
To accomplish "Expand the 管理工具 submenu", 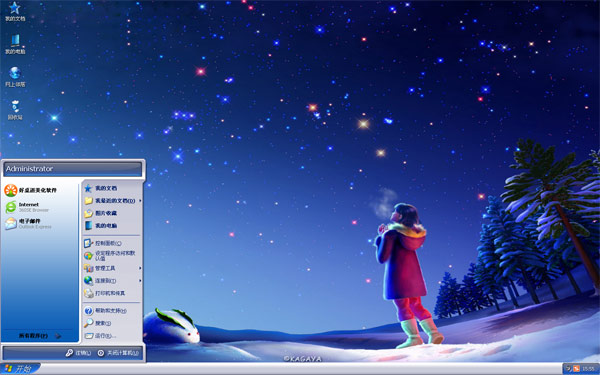I will [112, 268].
